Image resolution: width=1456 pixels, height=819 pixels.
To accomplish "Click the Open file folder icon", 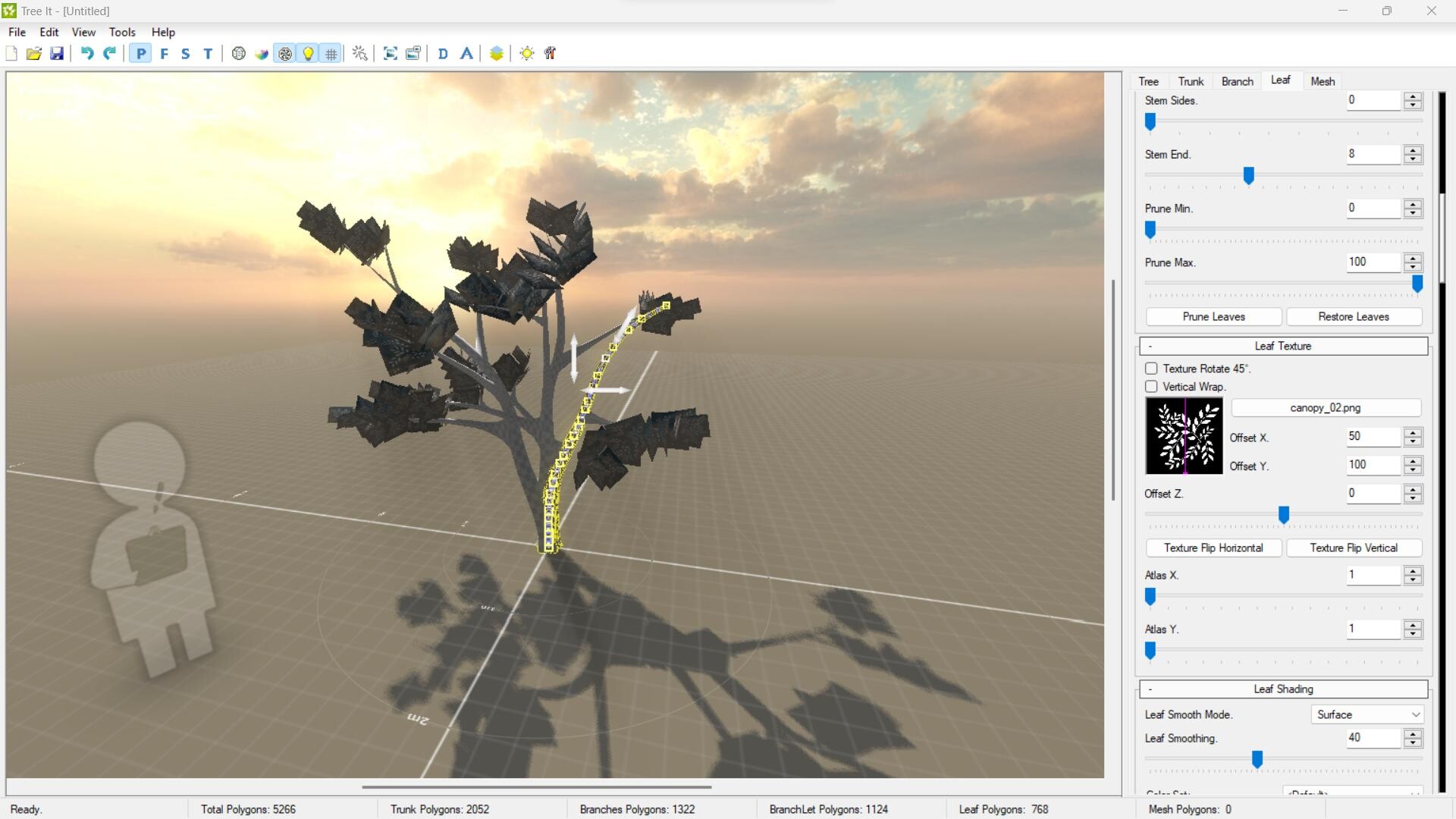I will [x=34, y=54].
